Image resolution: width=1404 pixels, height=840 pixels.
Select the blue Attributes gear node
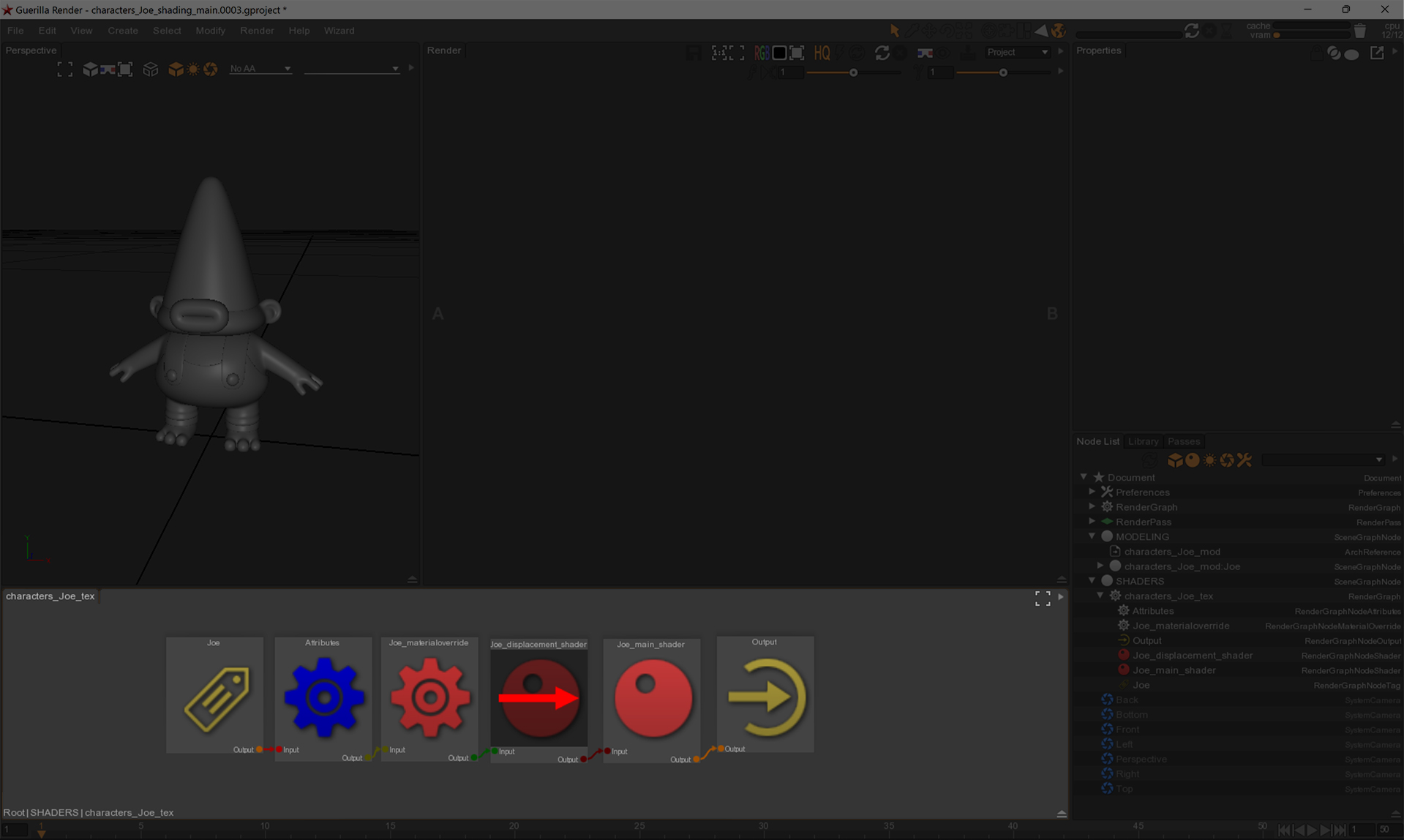click(x=323, y=696)
